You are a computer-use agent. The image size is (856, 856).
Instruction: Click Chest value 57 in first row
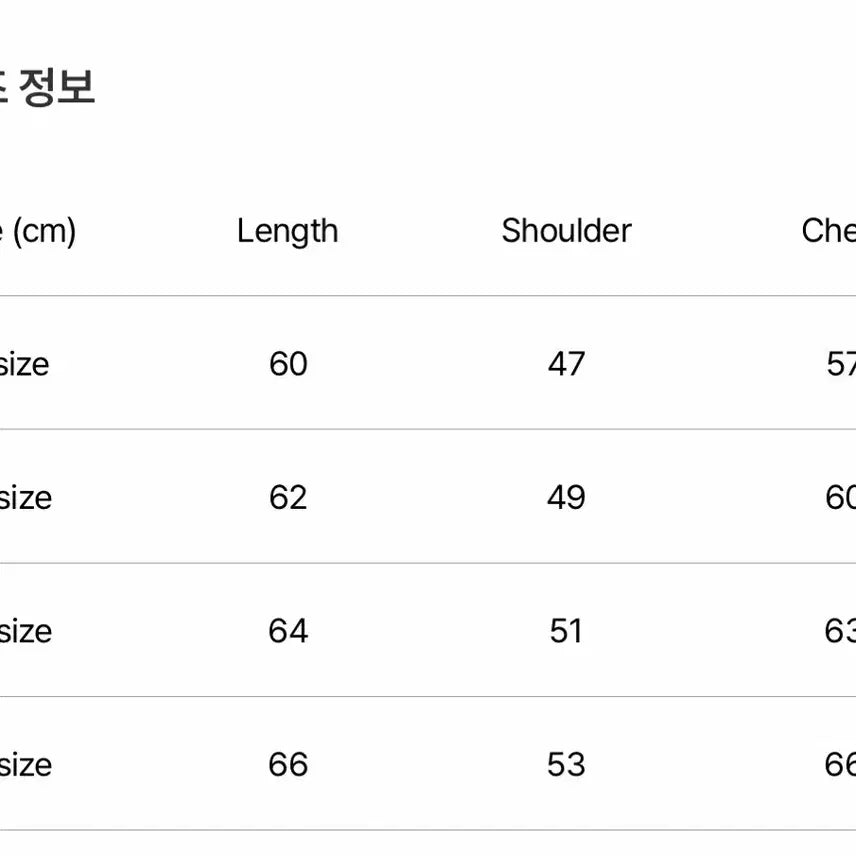840,364
